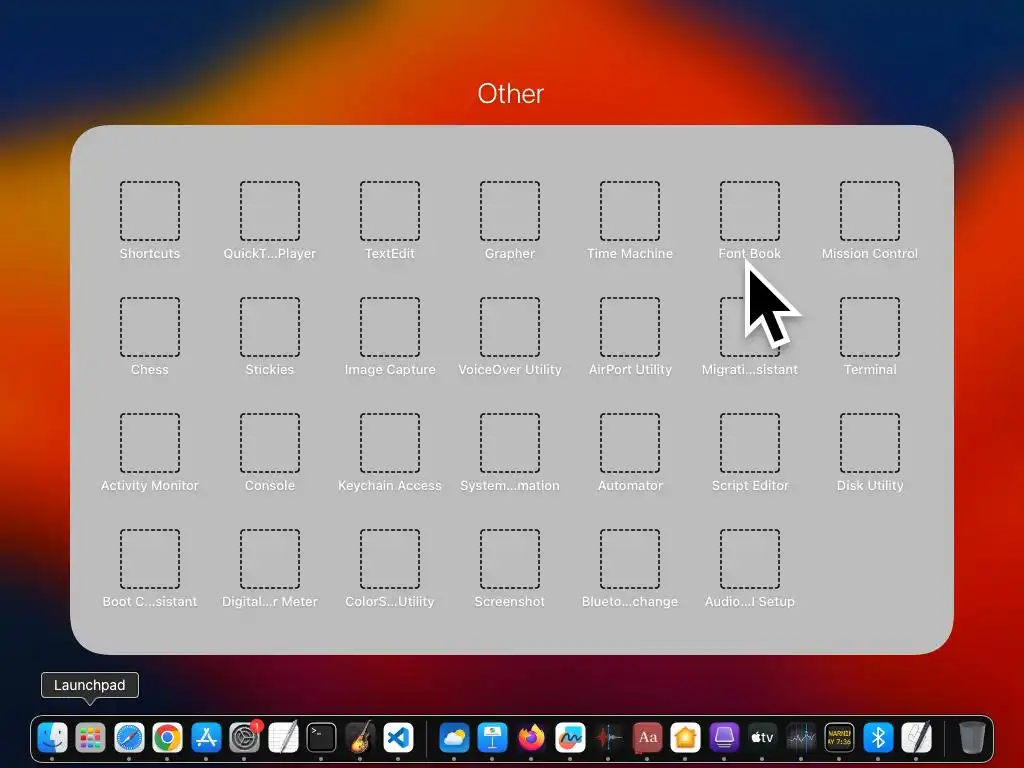Open TextEdit in the Other folder
Image resolution: width=1024 pixels, height=768 pixels.
(x=390, y=211)
